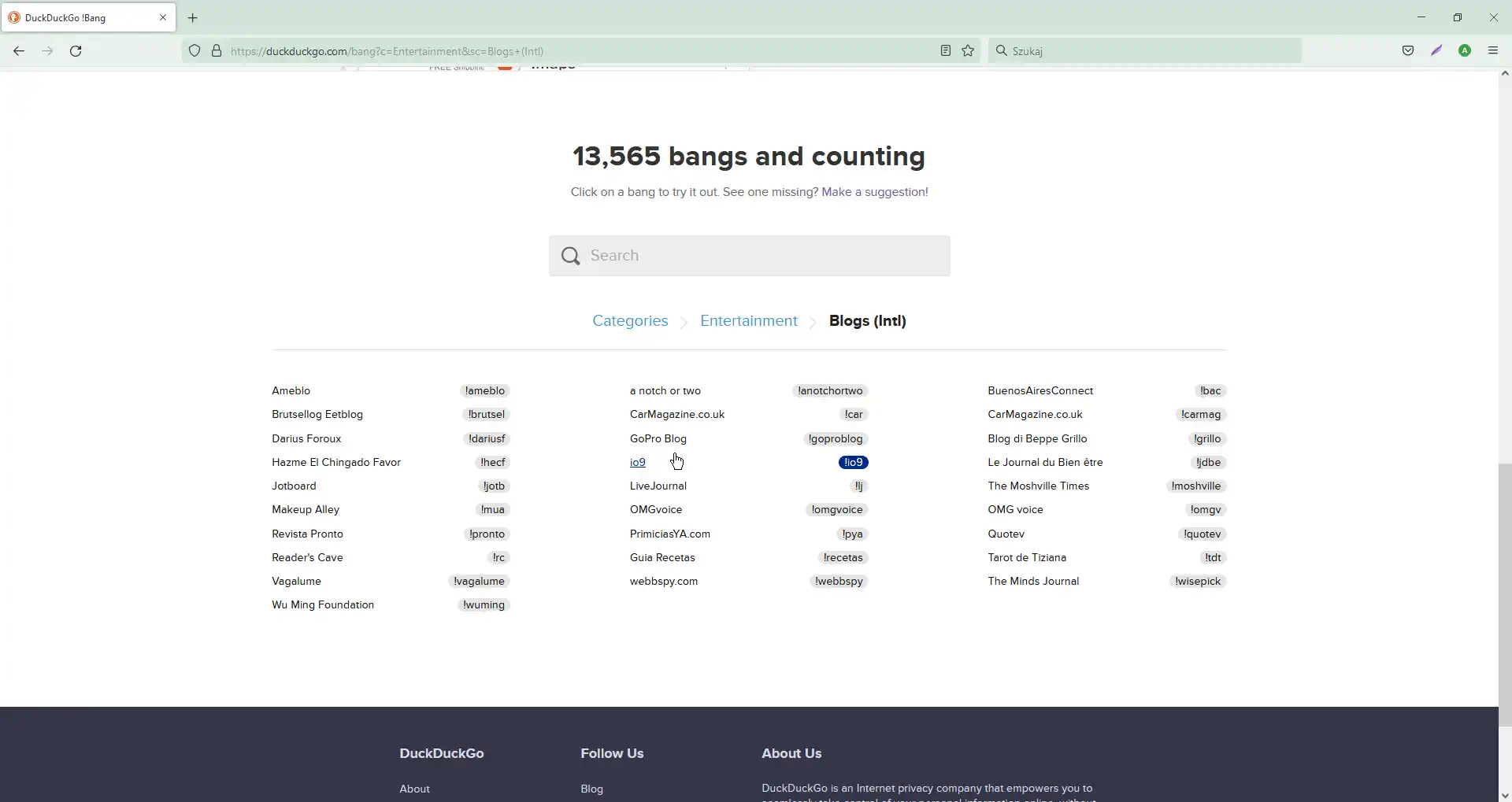Image resolution: width=1512 pixels, height=802 pixels.
Task: Open the BuenosAiresConnect entry
Action: tap(1040, 391)
